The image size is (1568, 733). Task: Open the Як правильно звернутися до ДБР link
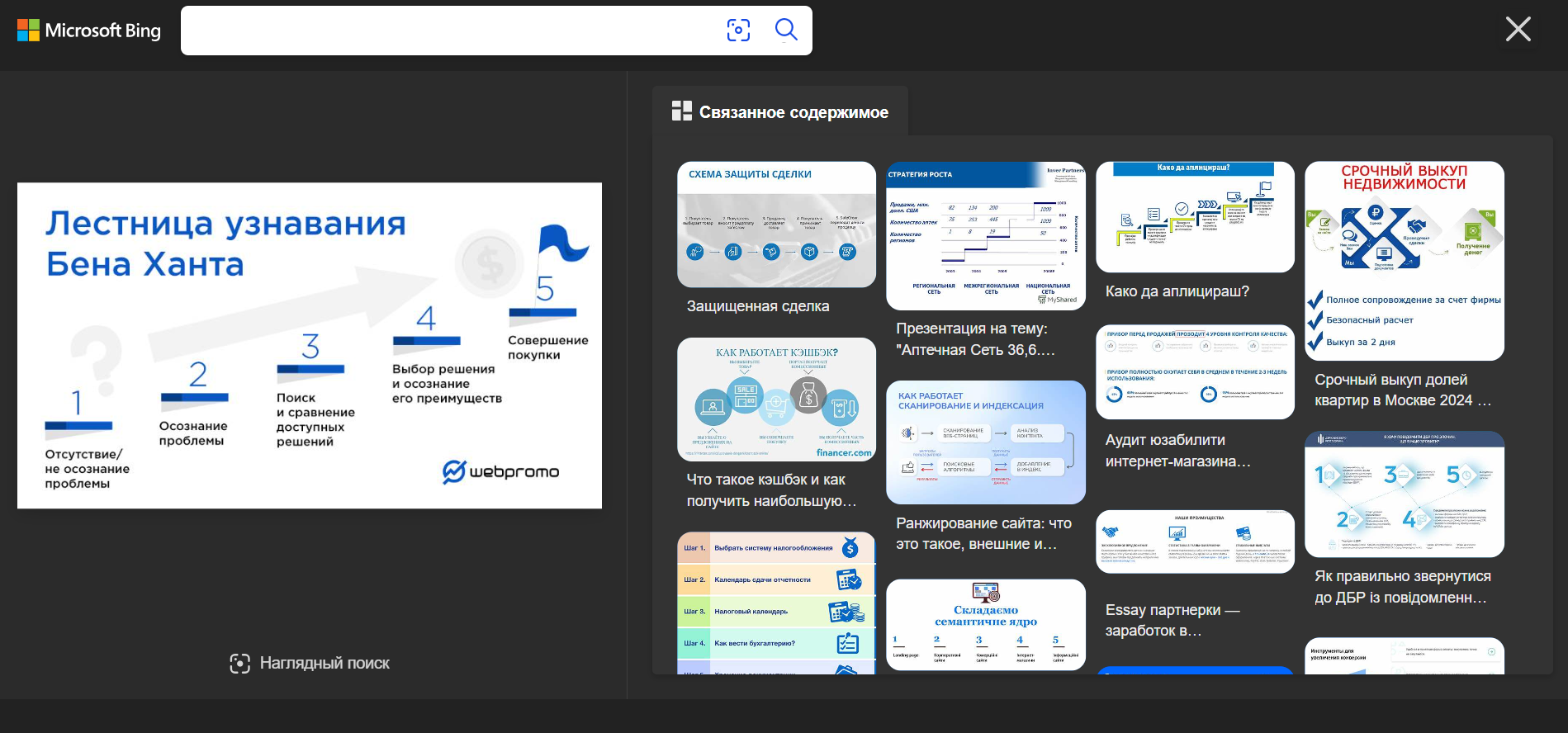(x=1403, y=587)
